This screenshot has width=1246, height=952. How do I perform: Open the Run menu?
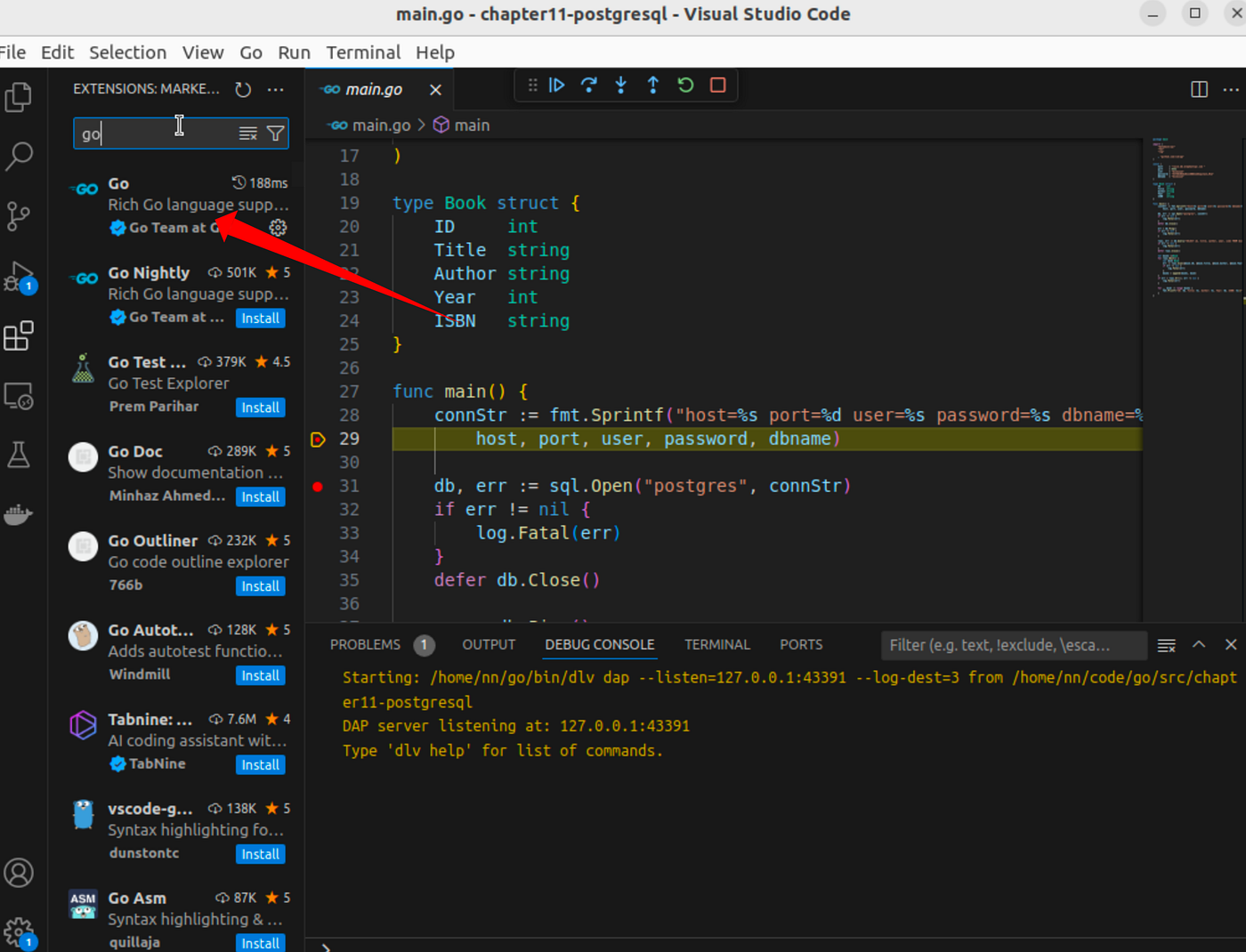294,52
